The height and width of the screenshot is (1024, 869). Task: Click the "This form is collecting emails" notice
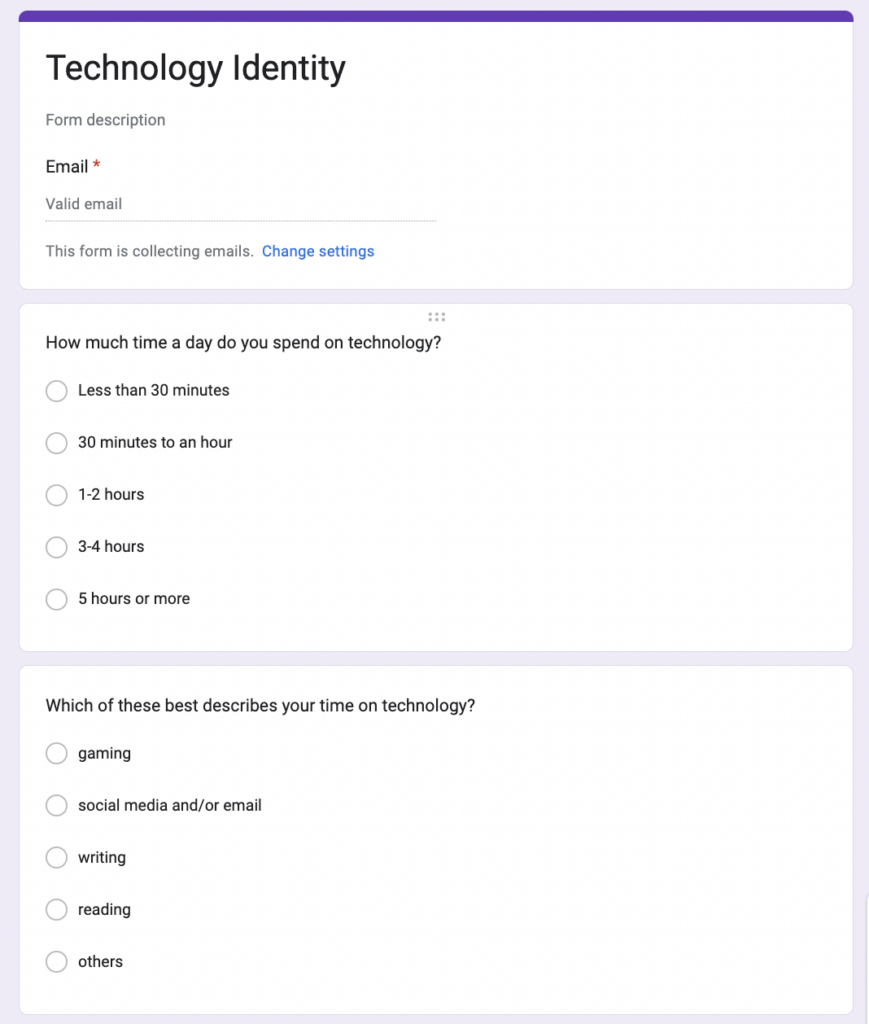149,252
